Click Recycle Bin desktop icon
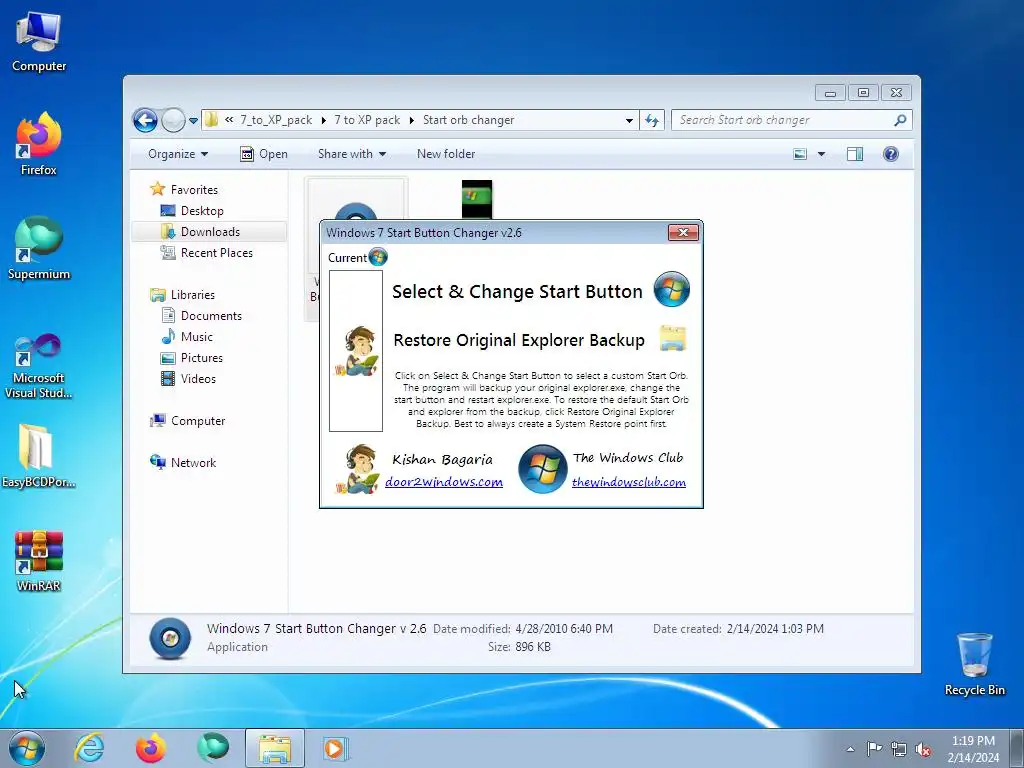 (x=974, y=664)
